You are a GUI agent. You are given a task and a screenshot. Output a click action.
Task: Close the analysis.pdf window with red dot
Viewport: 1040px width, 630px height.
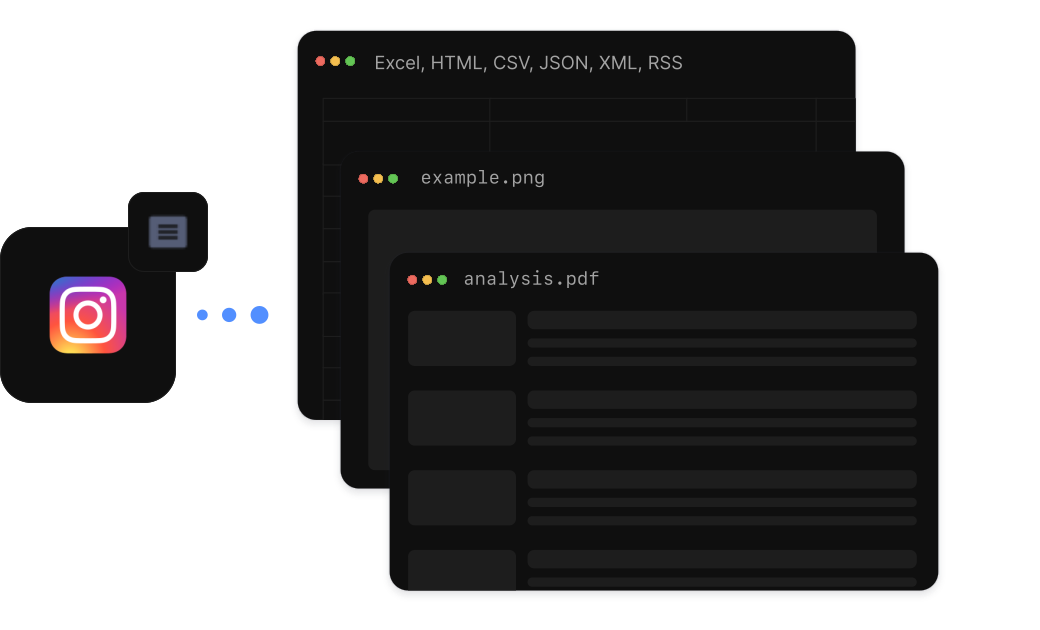pos(412,280)
